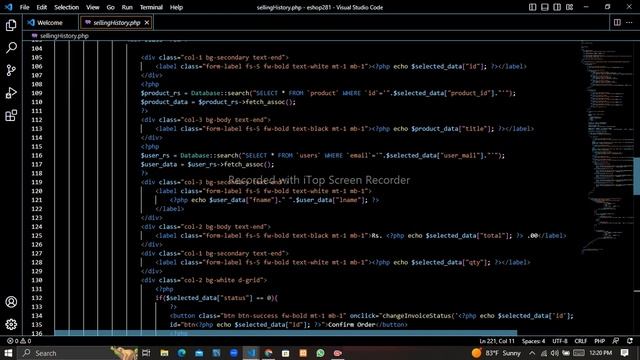Open the Windows Start menu
The image size is (640, 360).
click(x=8, y=353)
